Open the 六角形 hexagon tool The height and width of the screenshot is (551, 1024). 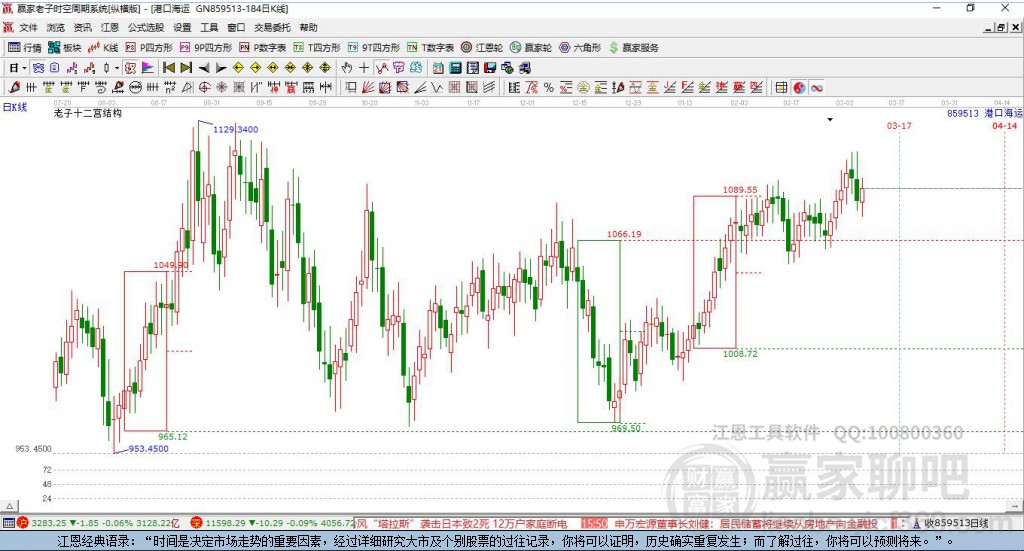coord(580,48)
